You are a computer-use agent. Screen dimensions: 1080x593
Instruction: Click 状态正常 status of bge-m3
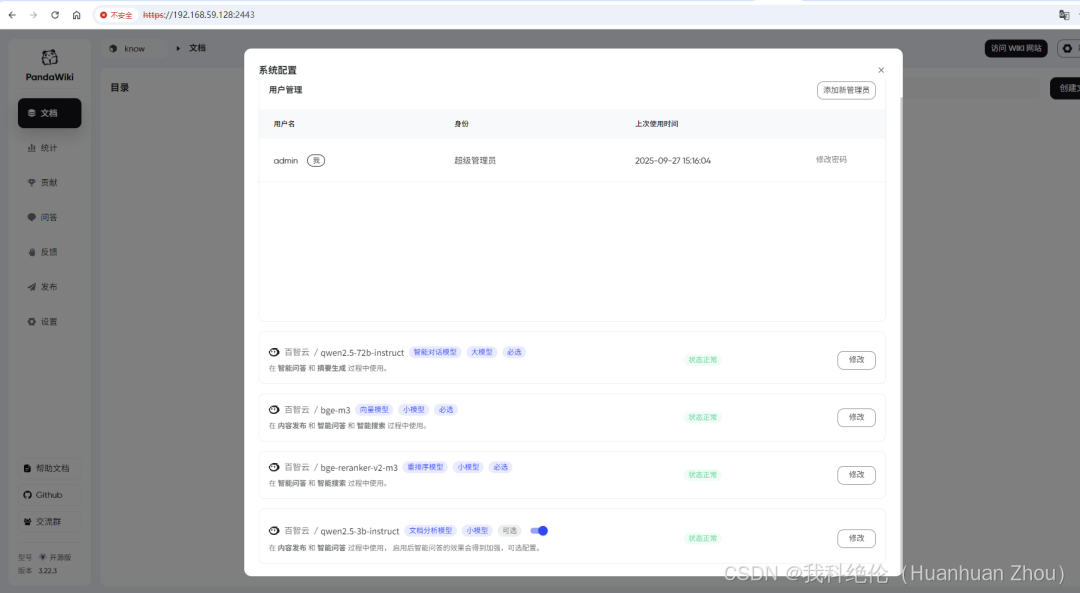[x=703, y=417]
